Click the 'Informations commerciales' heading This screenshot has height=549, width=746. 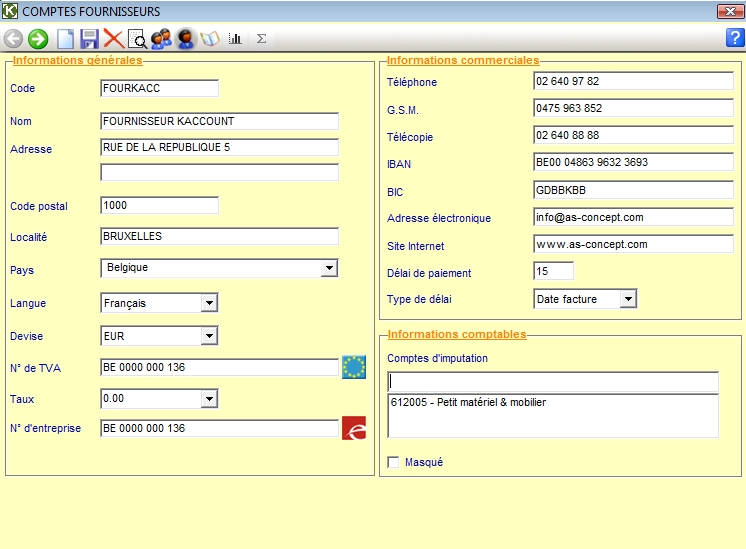[x=463, y=60]
